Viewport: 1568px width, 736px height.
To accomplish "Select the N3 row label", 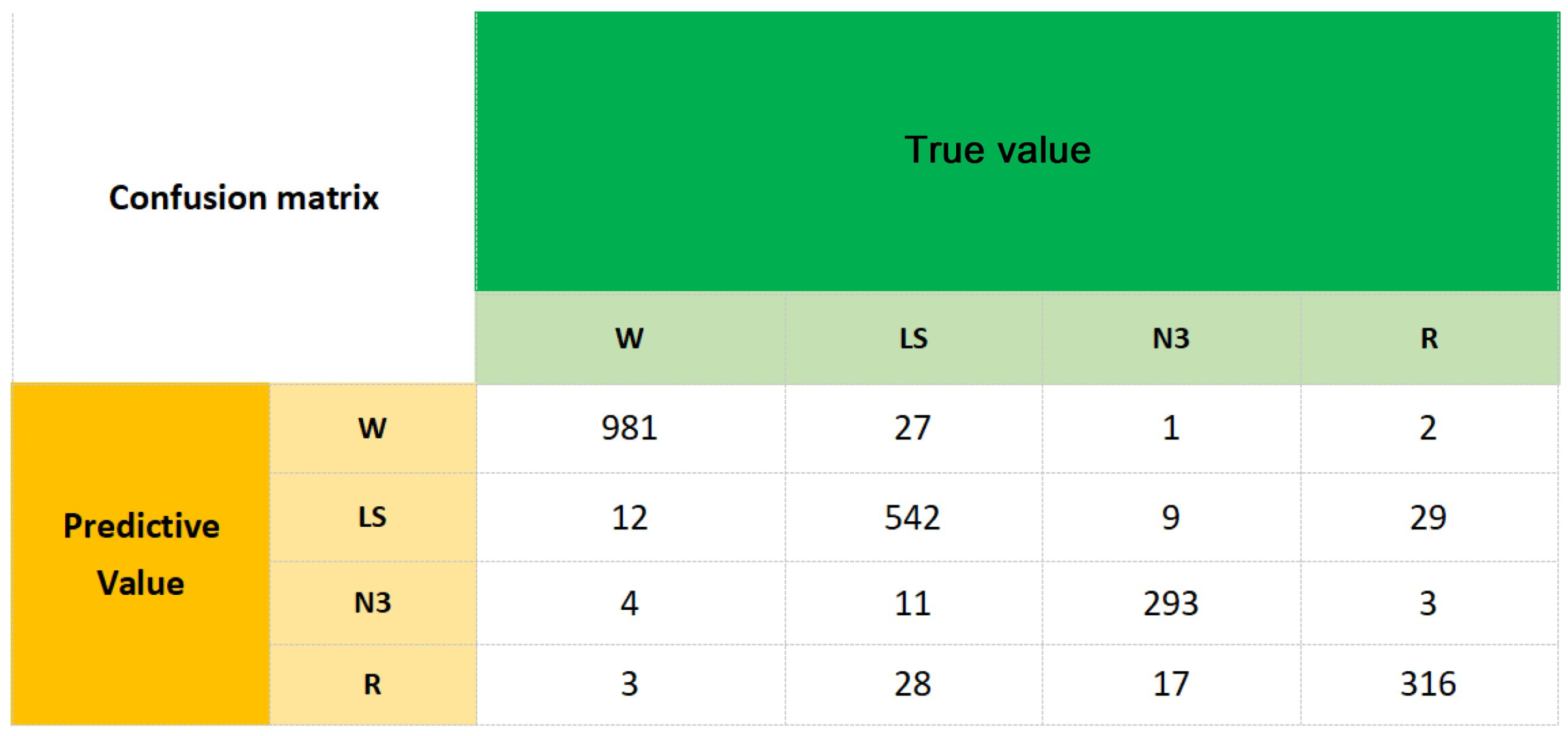I will pos(373,603).
